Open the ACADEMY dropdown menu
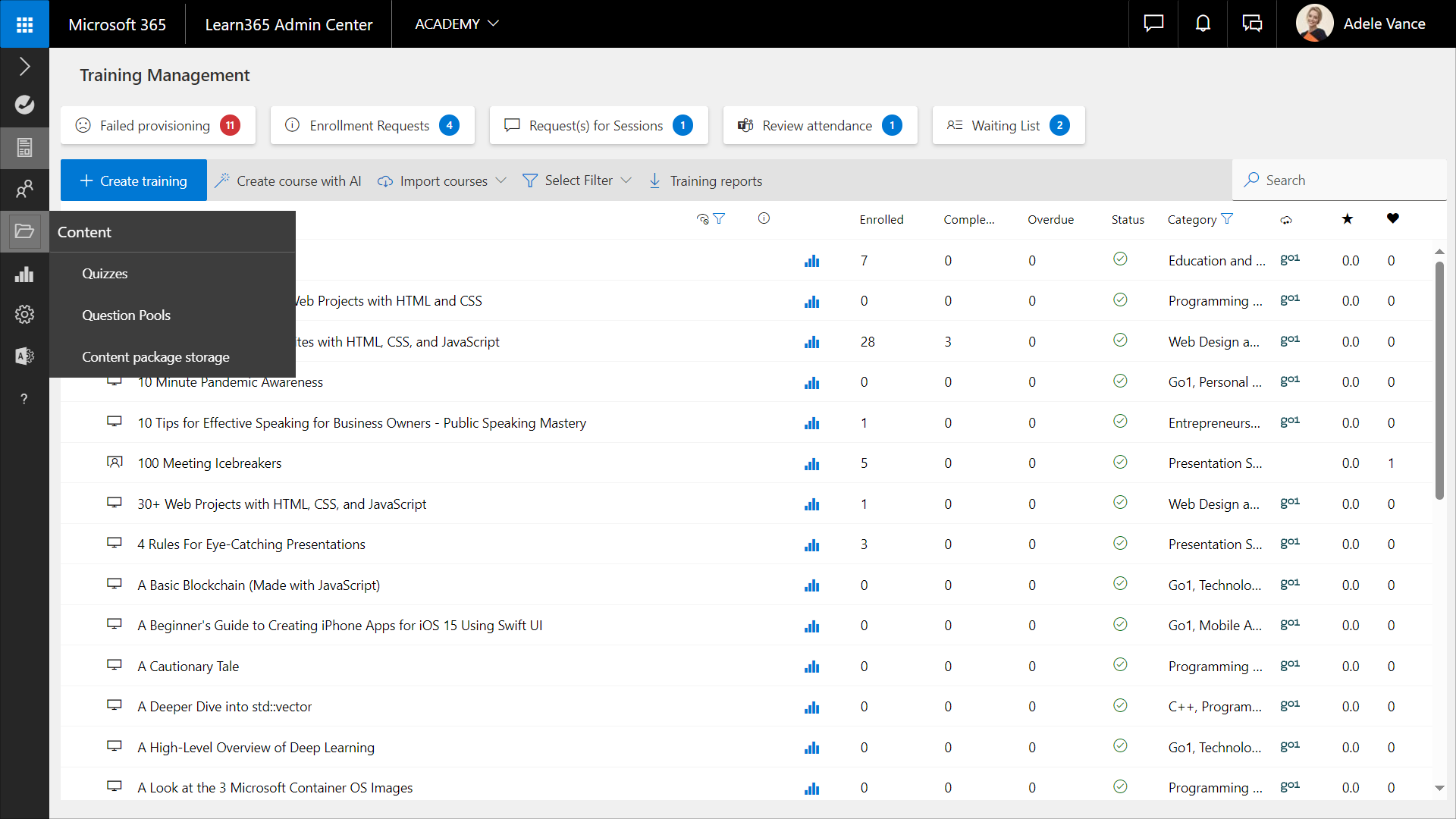Image resolution: width=1456 pixels, height=819 pixels. point(457,24)
